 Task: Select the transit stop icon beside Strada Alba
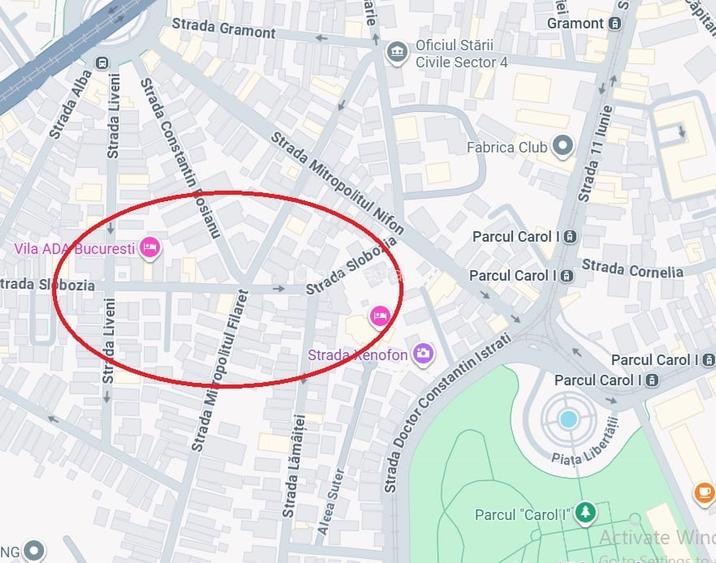click(x=102, y=63)
